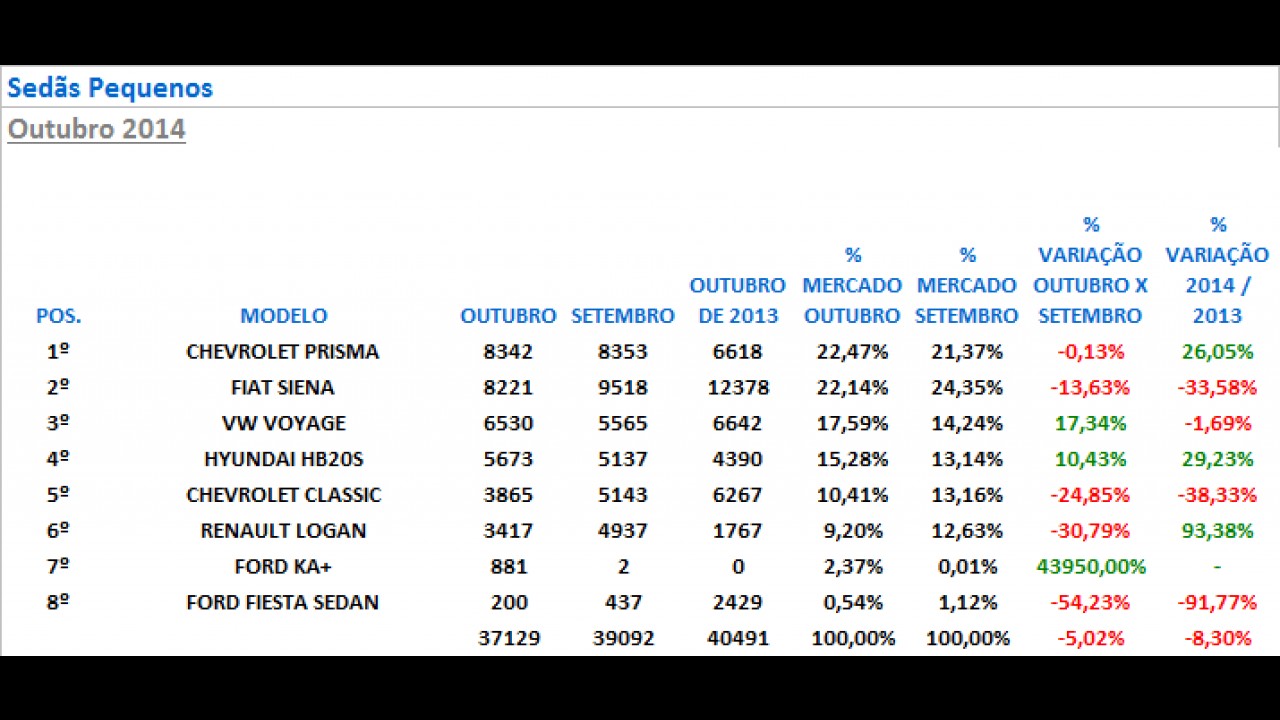This screenshot has height=720, width=1280.
Task: Click Logan's September value 4937
Action: point(623,531)
